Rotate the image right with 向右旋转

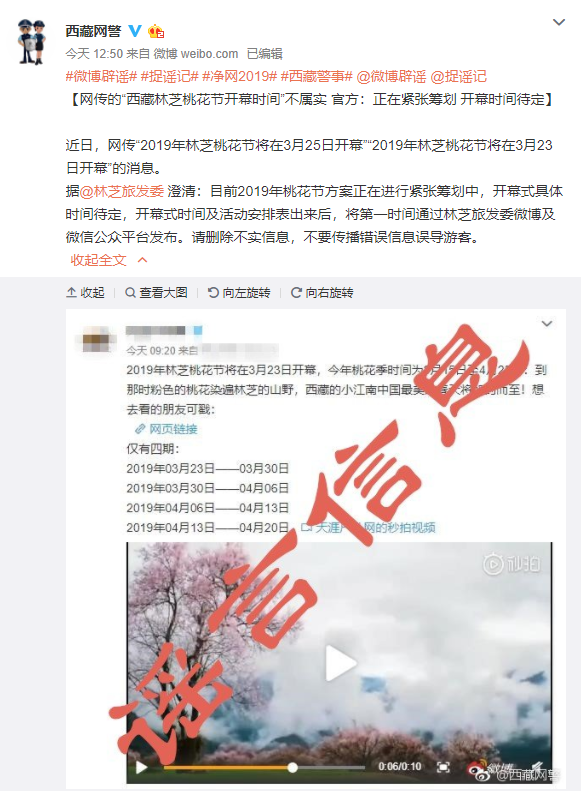click(322, 293)
